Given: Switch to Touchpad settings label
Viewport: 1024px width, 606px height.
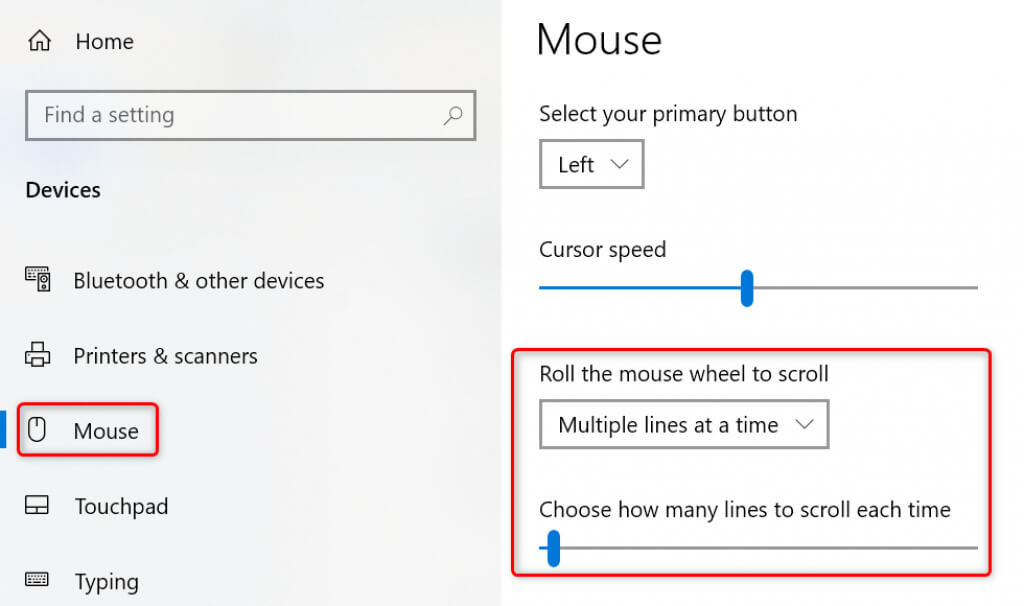Looking at the screenshot, I should 121,507.
